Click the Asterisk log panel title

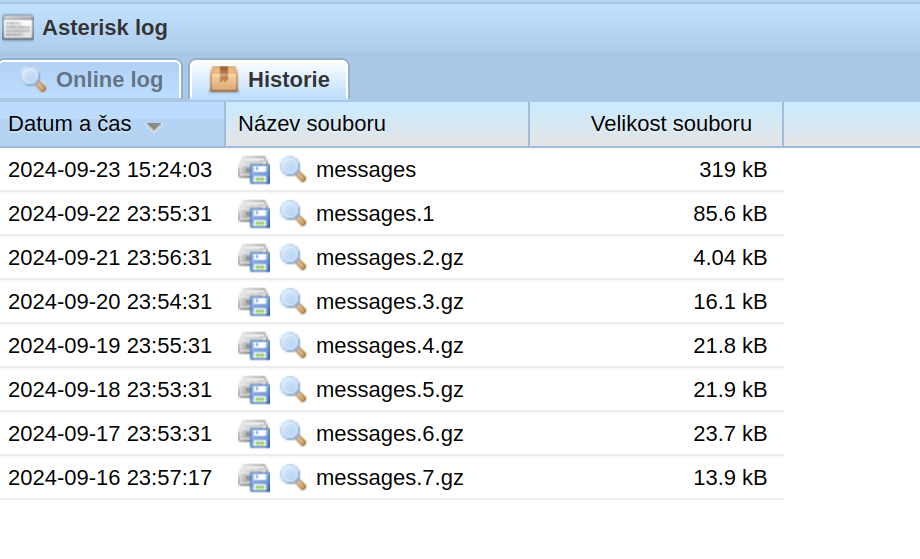tap(105, 28)
